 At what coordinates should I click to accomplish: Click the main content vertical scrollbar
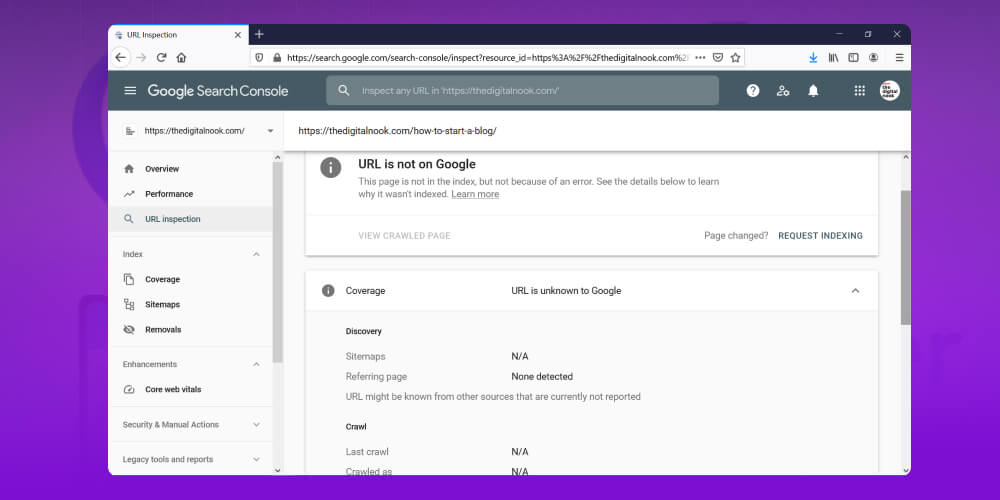pyautogui.click(x=906, y=258)
